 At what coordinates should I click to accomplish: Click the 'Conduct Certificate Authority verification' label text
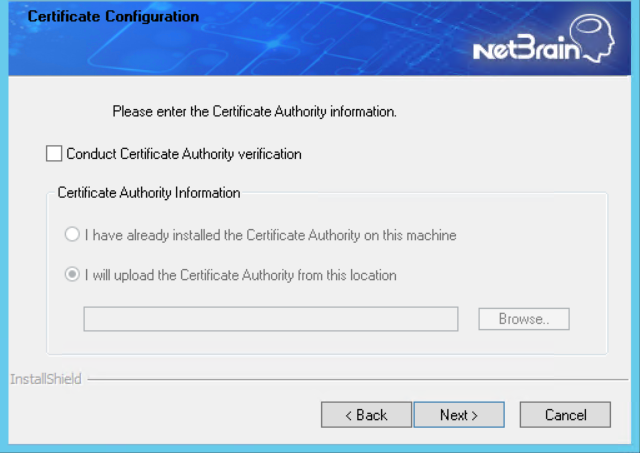point(184,154)
